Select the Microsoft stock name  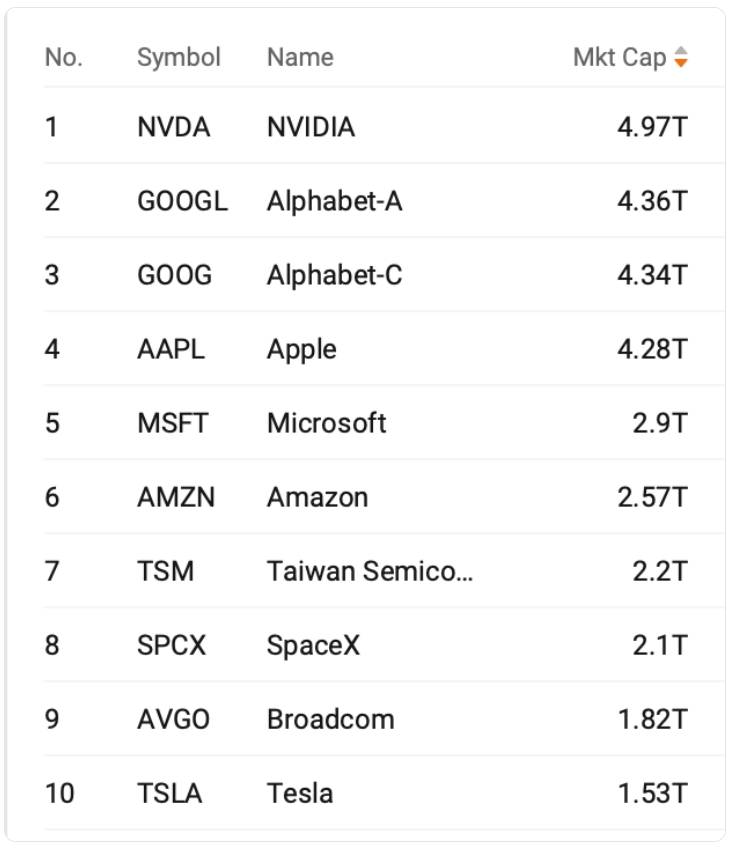click(x=326, y=423)
